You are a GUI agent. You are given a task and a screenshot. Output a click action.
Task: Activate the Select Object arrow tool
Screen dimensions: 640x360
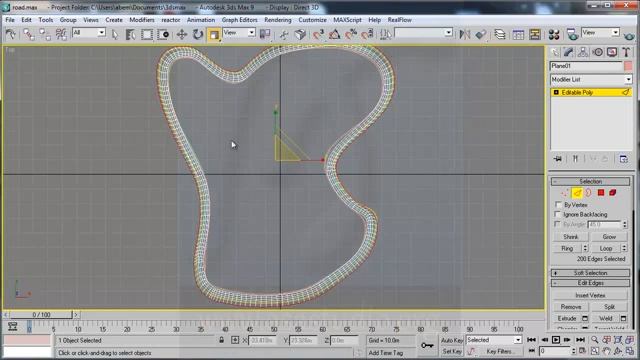coord(115,34)
